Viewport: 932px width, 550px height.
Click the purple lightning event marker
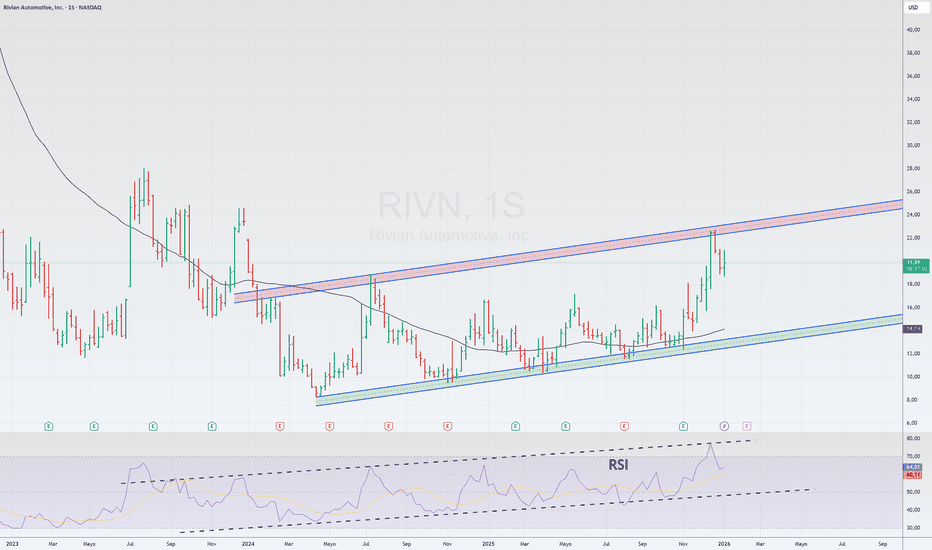(725, 426)
